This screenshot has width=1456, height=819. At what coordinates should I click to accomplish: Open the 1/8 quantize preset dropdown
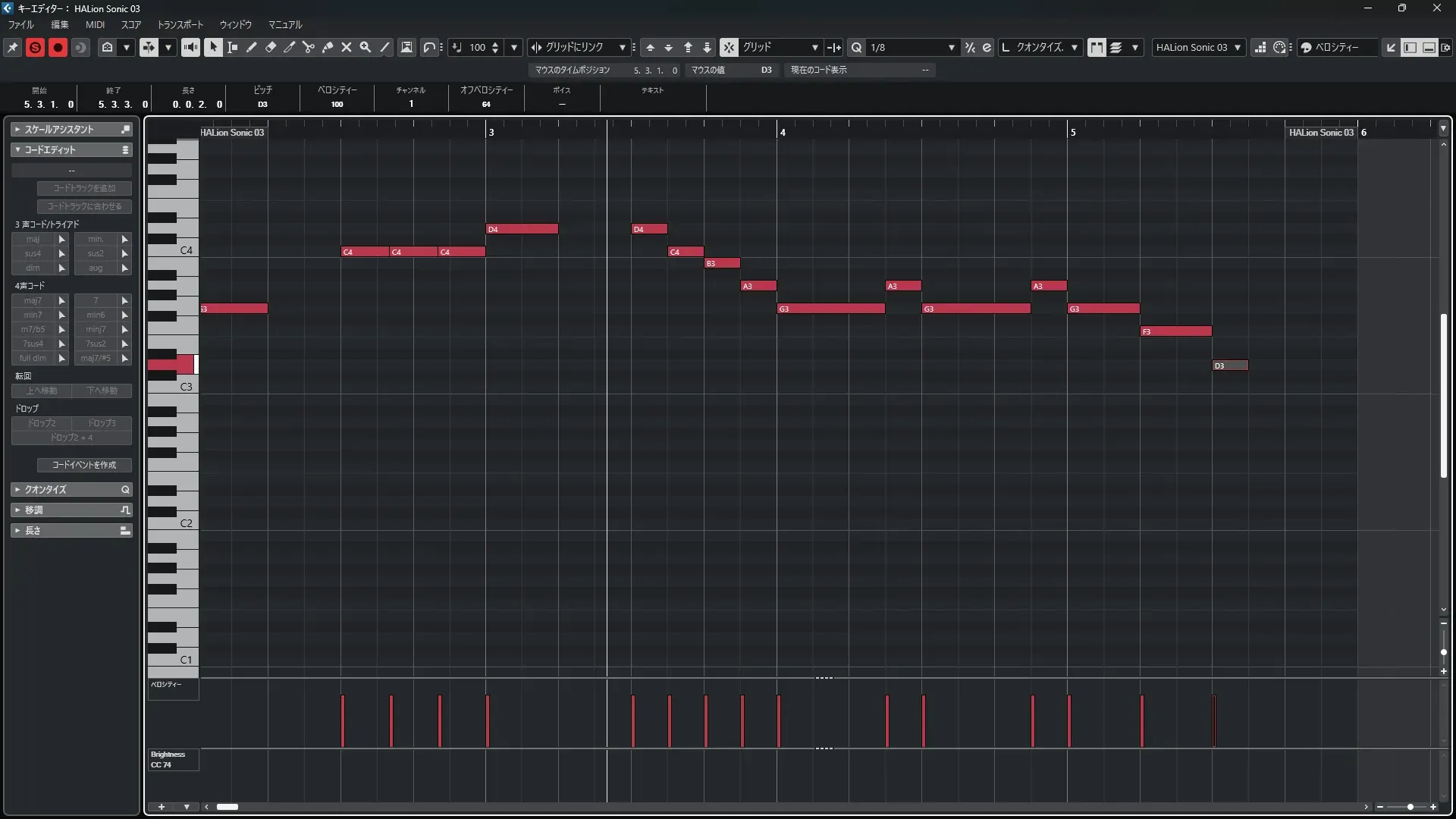[x=951, y=47]
